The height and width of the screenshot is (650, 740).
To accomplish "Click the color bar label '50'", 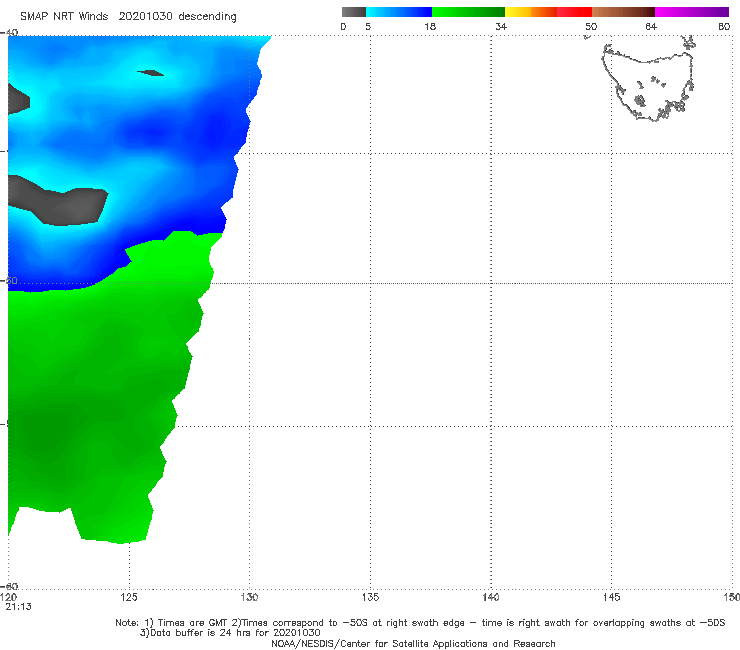I will tap(591, 26).
